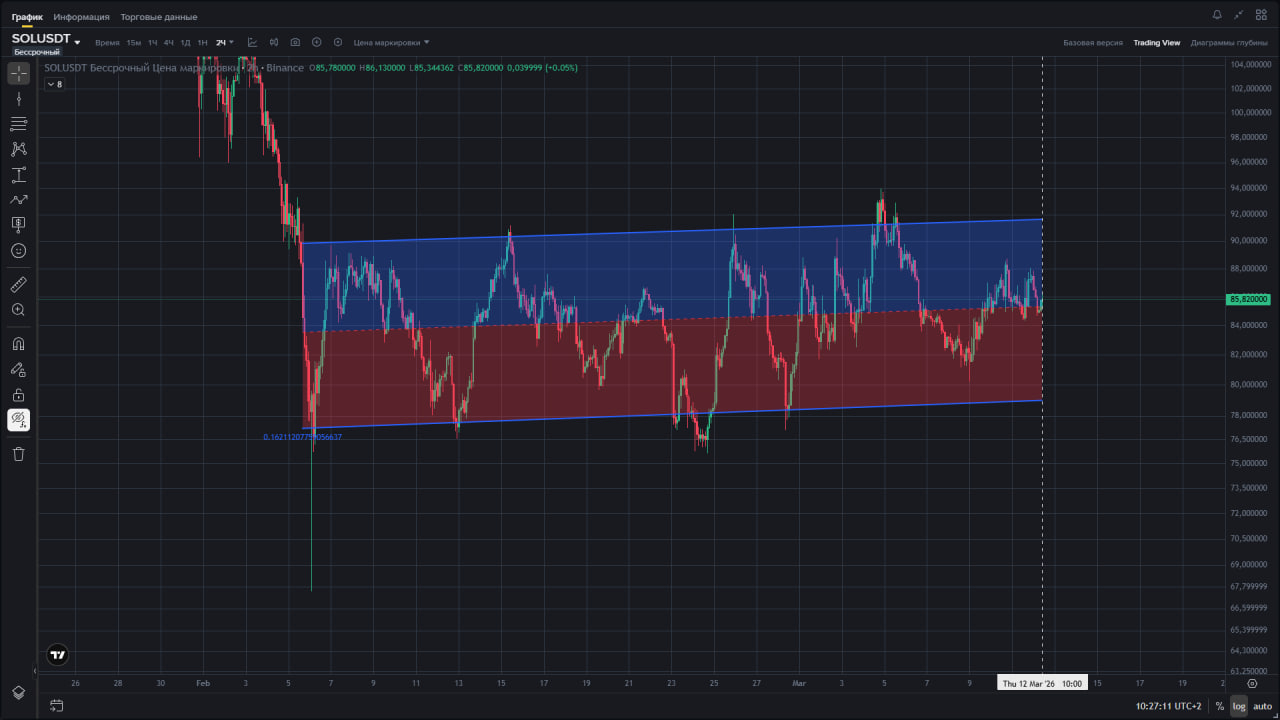Screen dimensions: 1280x720
Task: Click the zoom-in magnifier tool
Action: pyautogui.click(x=18, y=310)
